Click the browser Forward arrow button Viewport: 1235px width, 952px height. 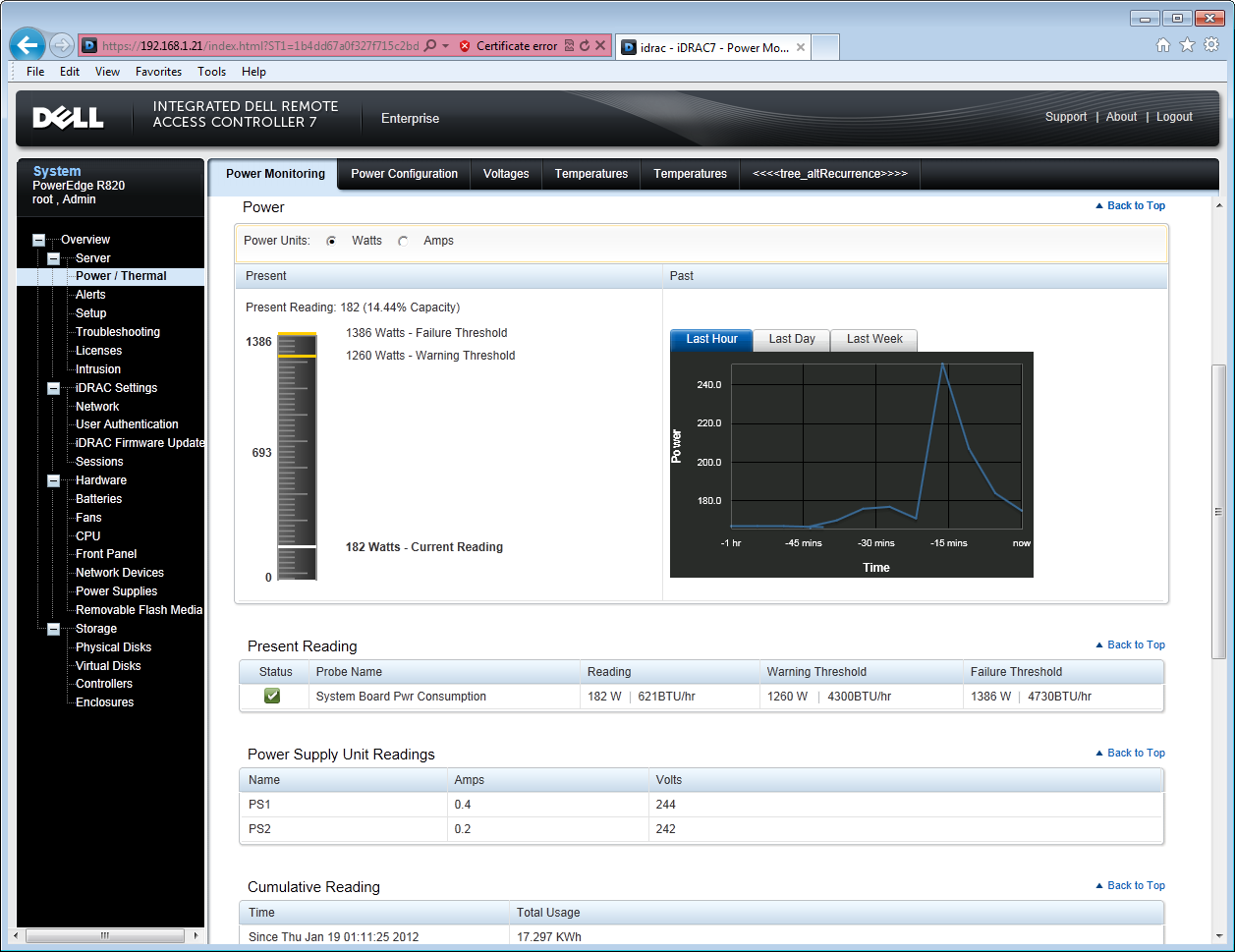pyautogui.click(x=61, y=45)
